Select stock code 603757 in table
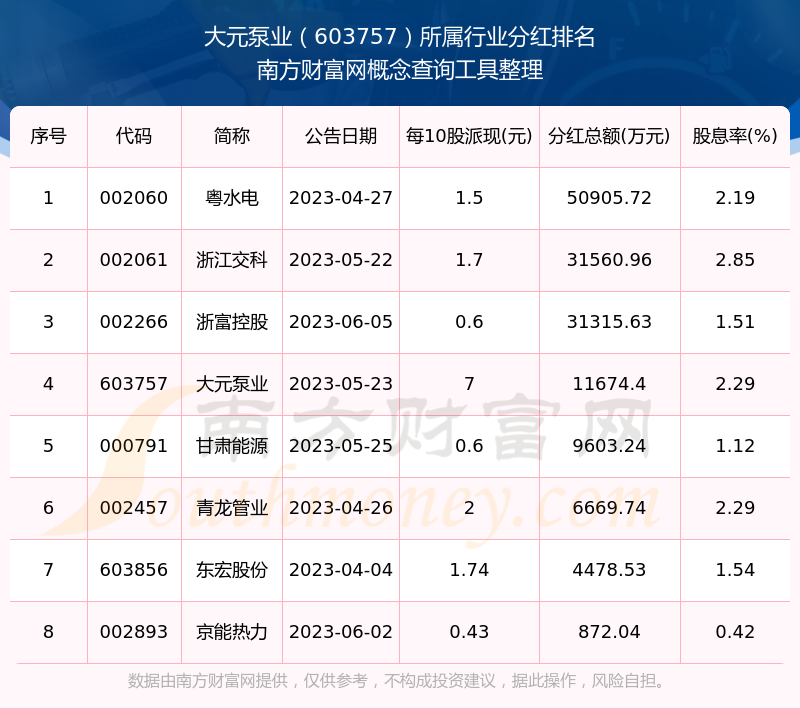Image resolution: width=800 pixels, height=708 pixels. (x=134, y=384)
